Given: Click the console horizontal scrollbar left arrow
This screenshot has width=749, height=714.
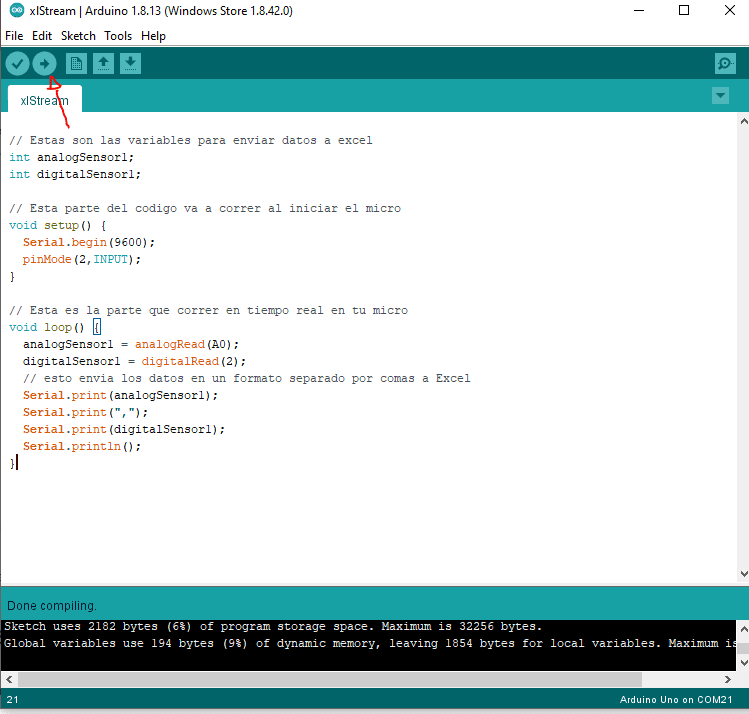Looking at the screenshot, I should click(x=9, y=679).
